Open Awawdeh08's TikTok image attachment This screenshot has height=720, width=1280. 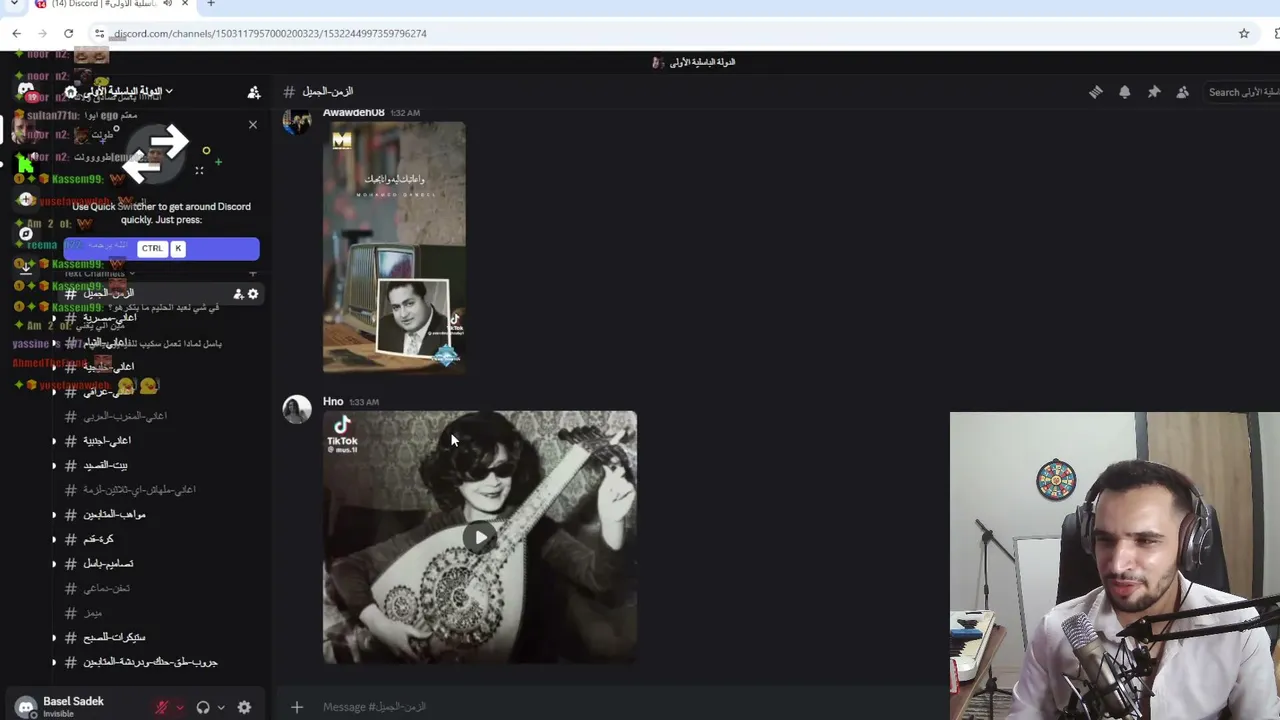click(394, 247)
